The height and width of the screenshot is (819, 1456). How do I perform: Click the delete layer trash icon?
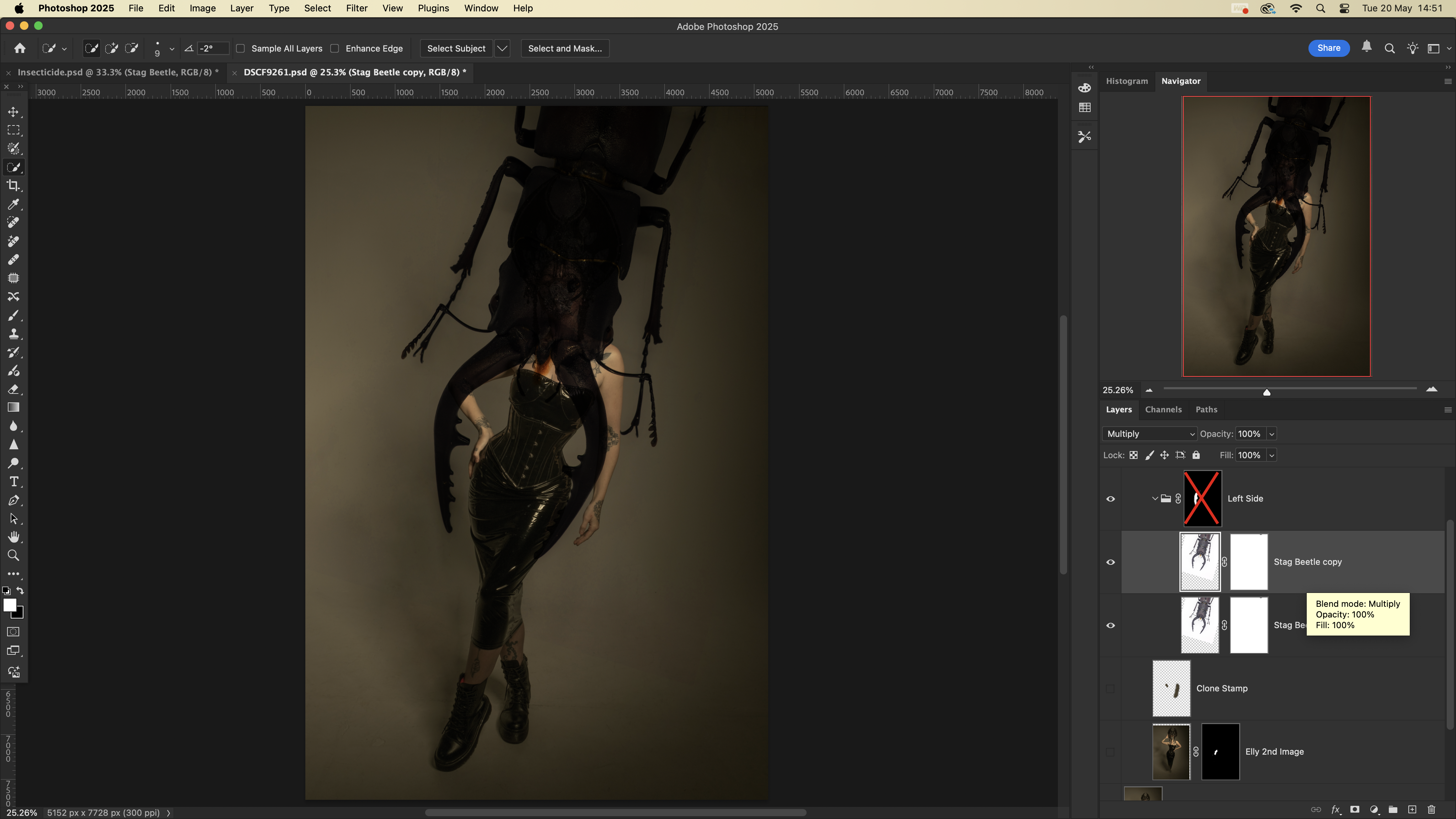click(1431, 809)
